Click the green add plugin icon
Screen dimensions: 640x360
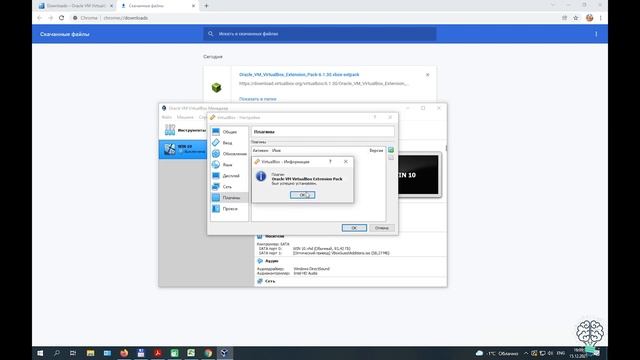(x=391, y=150)
